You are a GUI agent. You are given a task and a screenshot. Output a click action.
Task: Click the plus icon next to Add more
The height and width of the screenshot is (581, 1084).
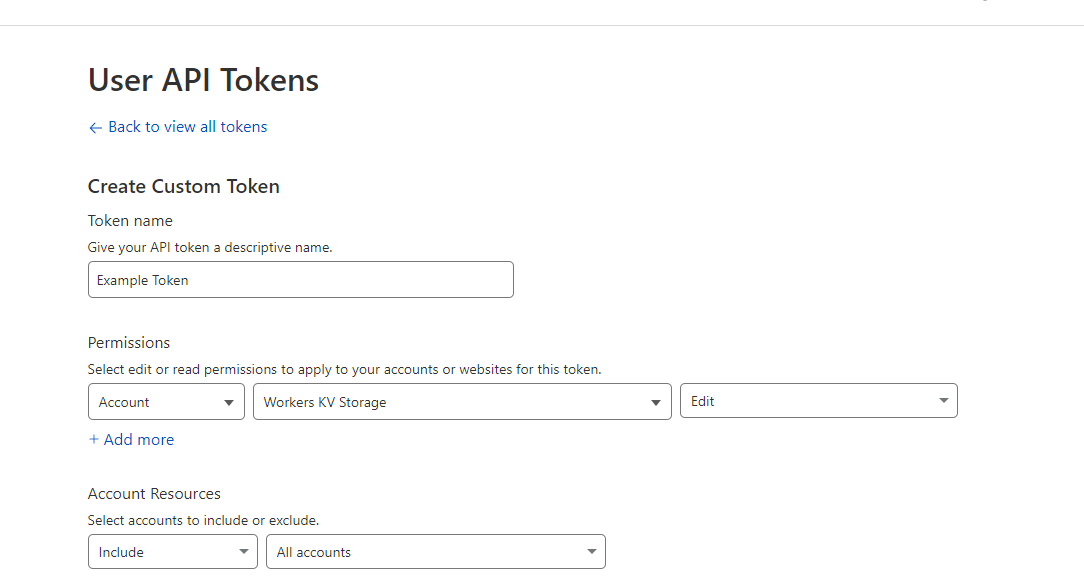(94, 439)
